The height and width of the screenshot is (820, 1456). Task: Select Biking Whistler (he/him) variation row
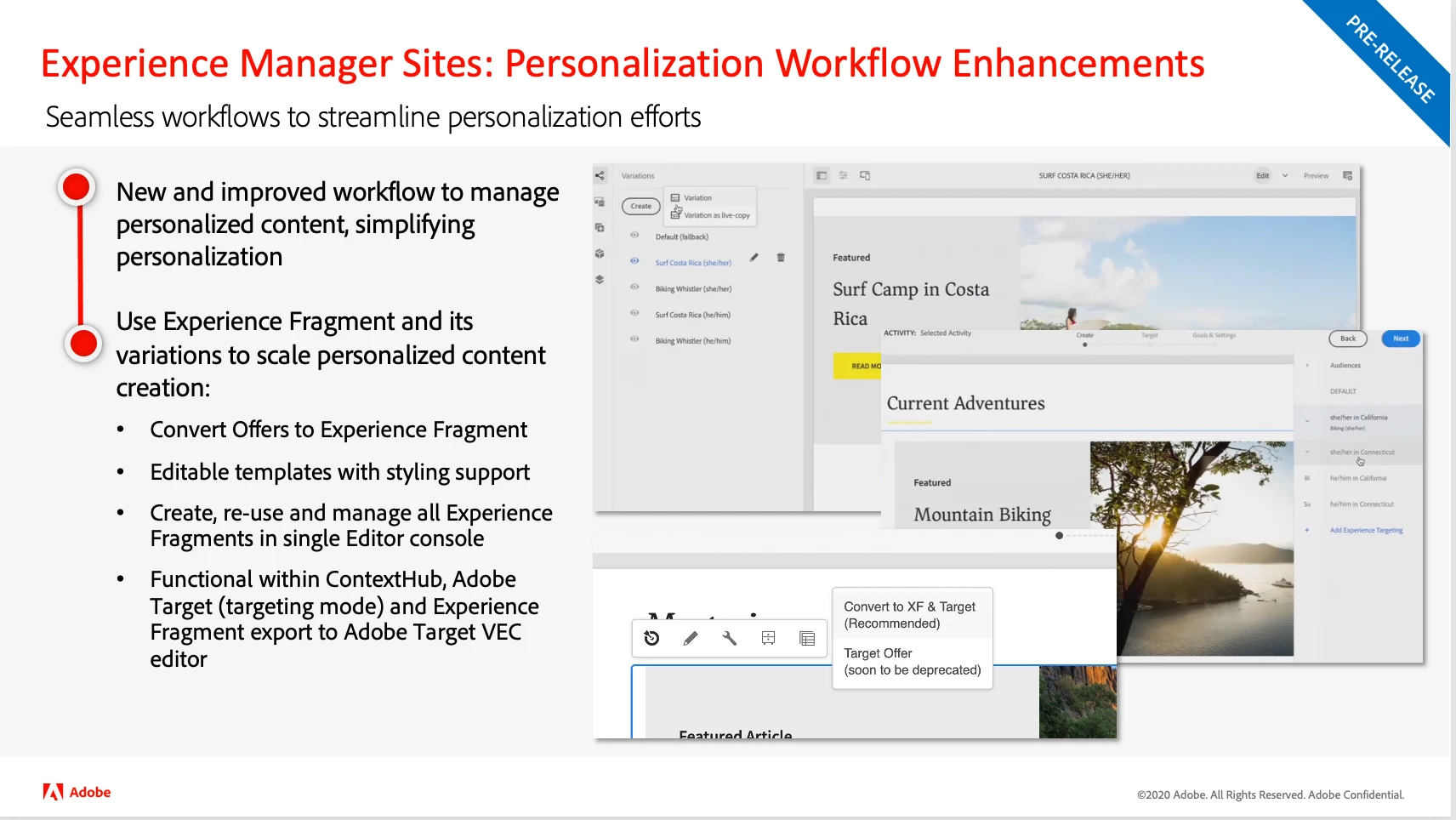(x=692, y=340)
